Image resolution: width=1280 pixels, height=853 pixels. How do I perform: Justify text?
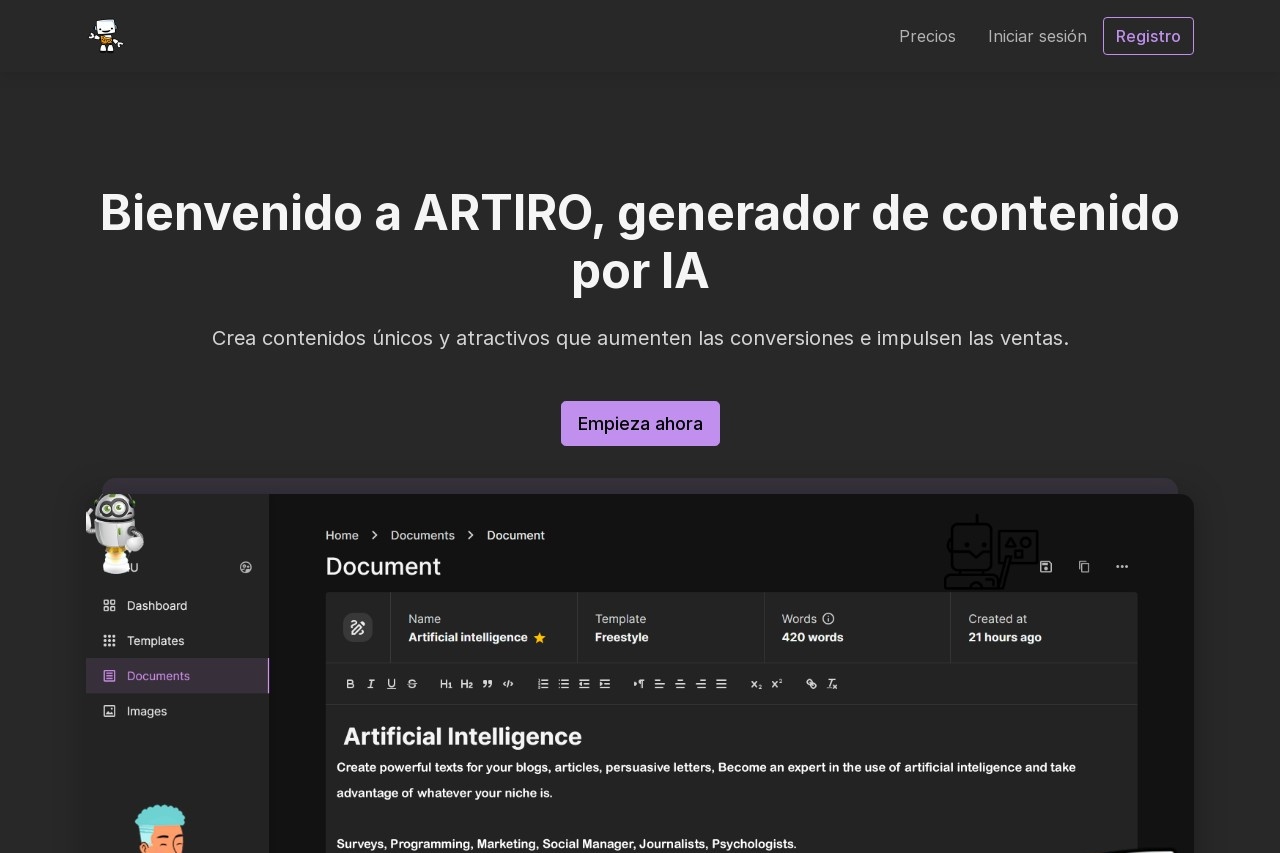(x=721, y=684)
